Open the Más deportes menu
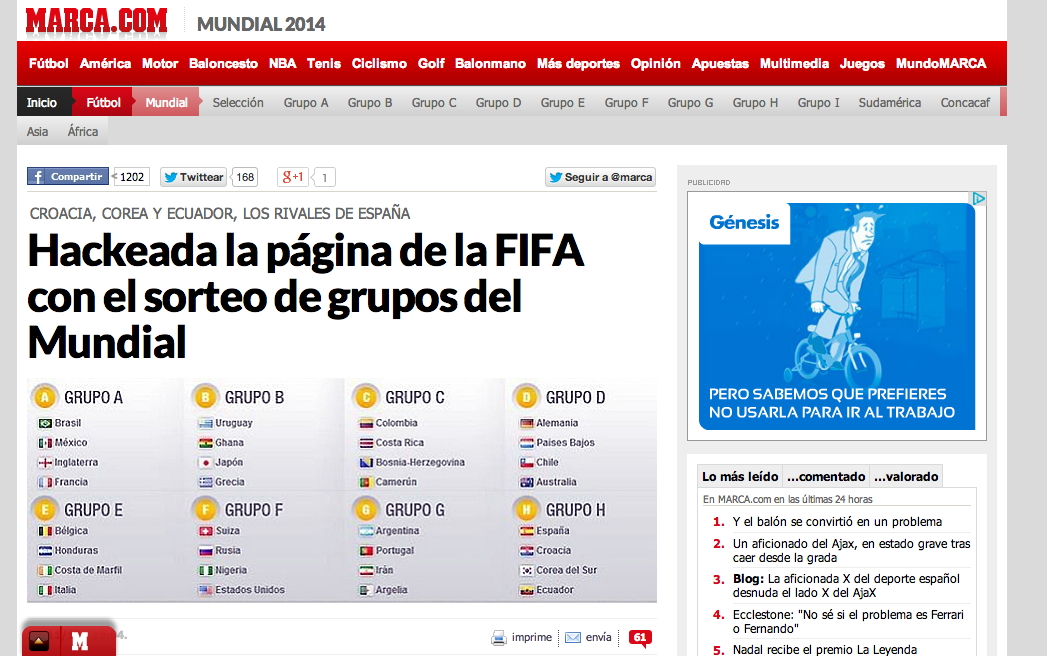1047x656 pixels. point(578,63)
